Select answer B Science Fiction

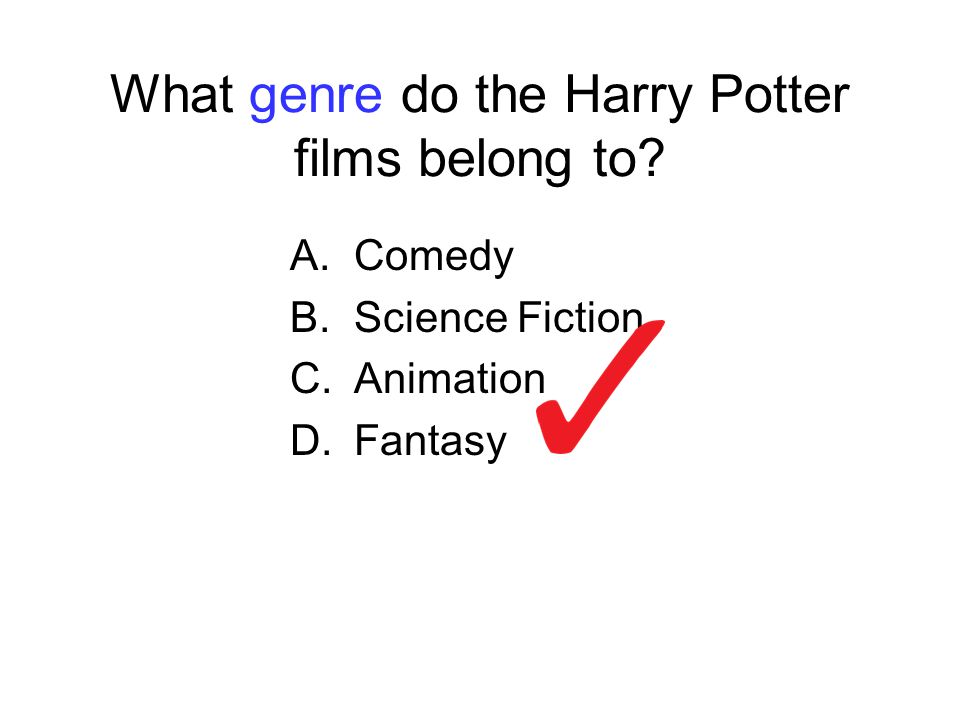coord(467,317)
